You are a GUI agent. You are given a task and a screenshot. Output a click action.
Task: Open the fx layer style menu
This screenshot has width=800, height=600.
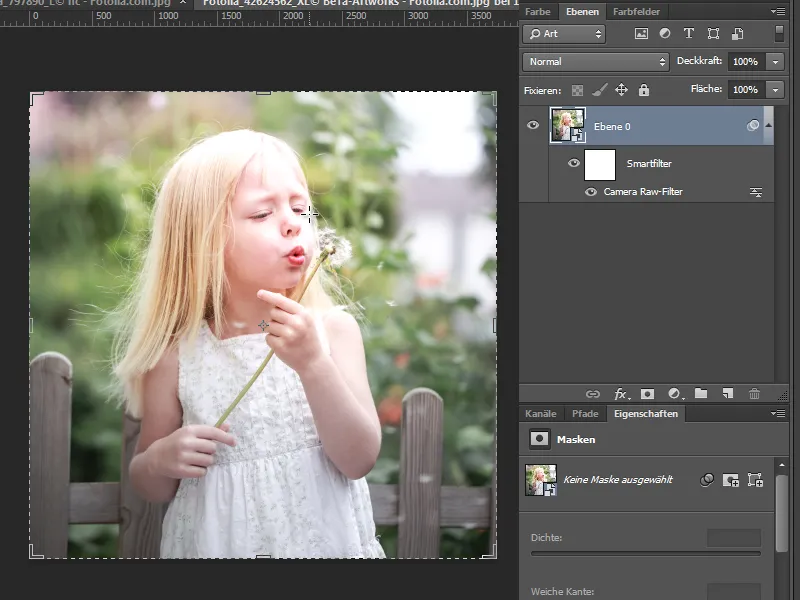coord(621,394)
